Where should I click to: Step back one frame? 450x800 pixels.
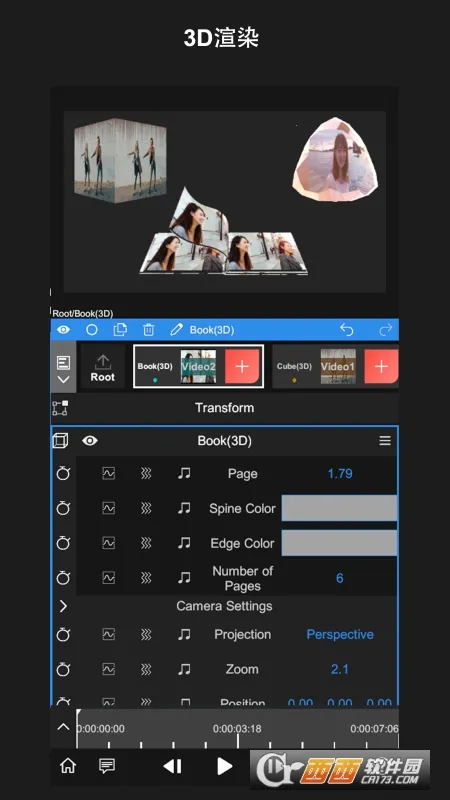click(x=172, y=766)
